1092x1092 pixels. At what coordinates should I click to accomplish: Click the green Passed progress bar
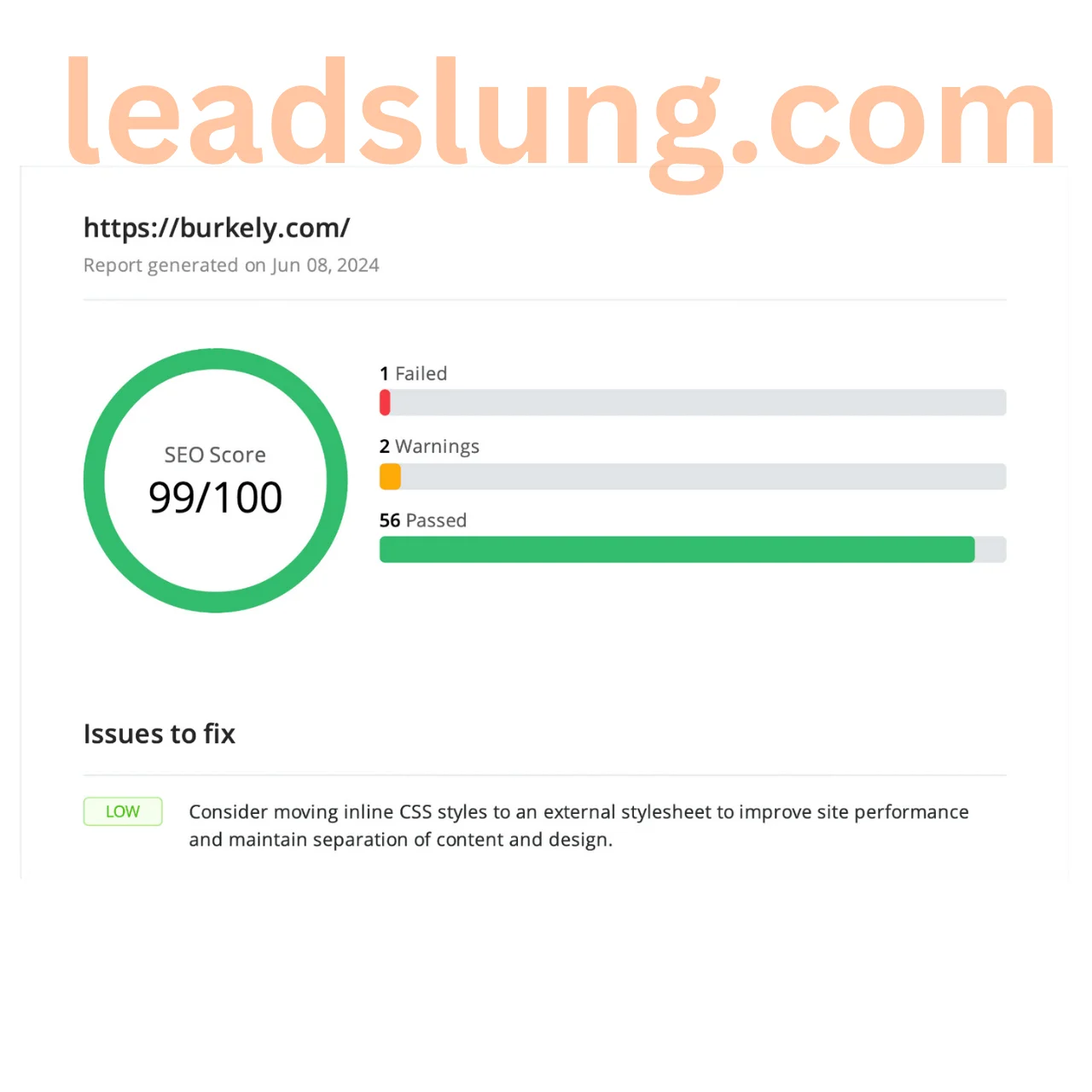[677, 549]
